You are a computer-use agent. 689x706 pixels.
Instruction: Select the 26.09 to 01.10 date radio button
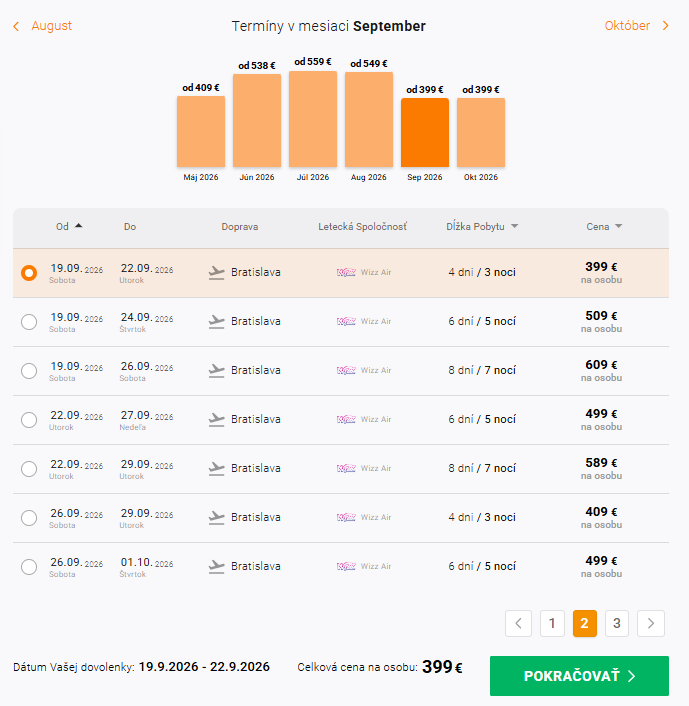tap(29, 567)
